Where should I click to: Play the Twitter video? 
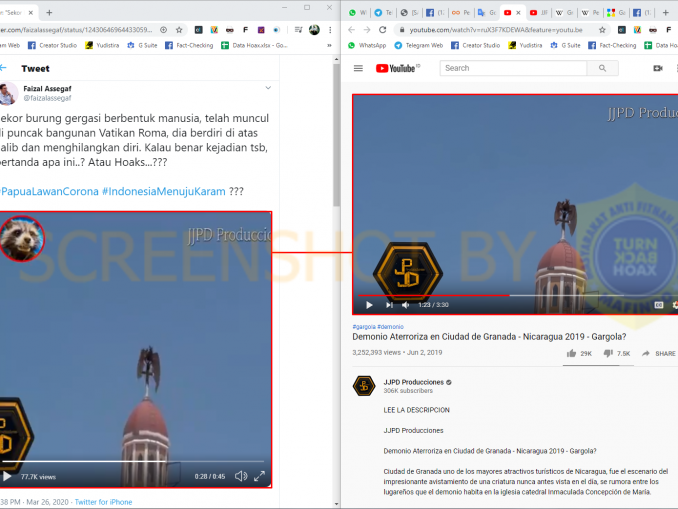tap(7, 477)
